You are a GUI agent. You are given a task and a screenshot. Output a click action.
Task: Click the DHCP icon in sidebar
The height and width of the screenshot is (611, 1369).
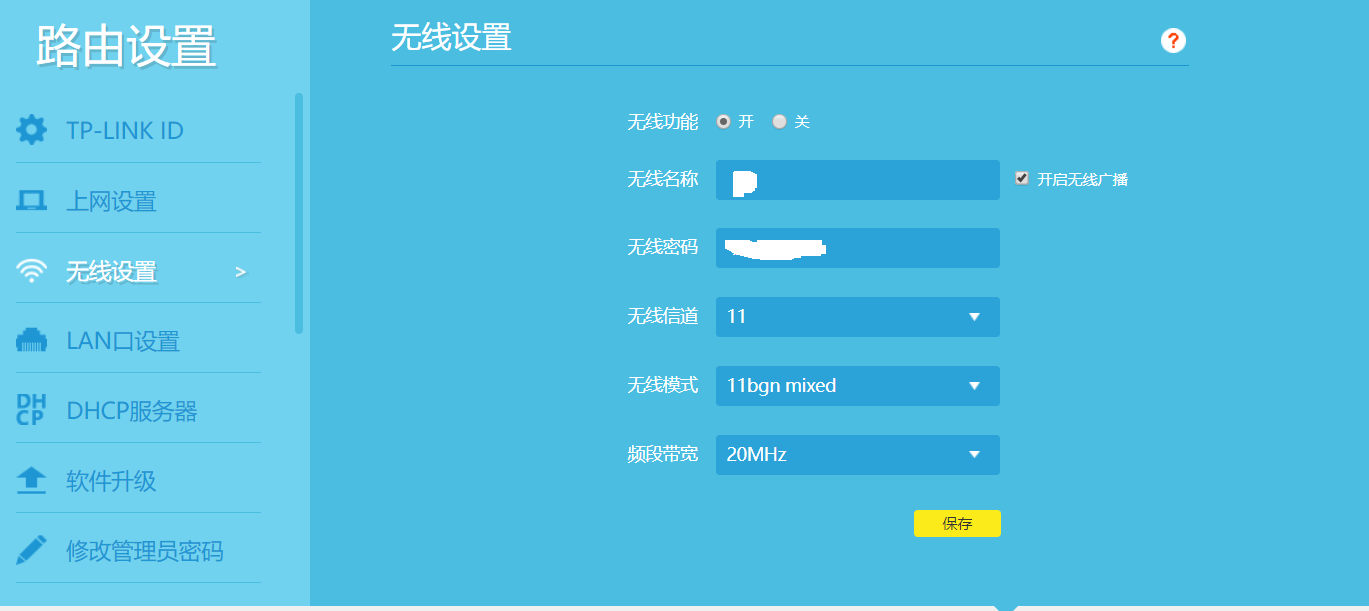[x=31, y=410]
